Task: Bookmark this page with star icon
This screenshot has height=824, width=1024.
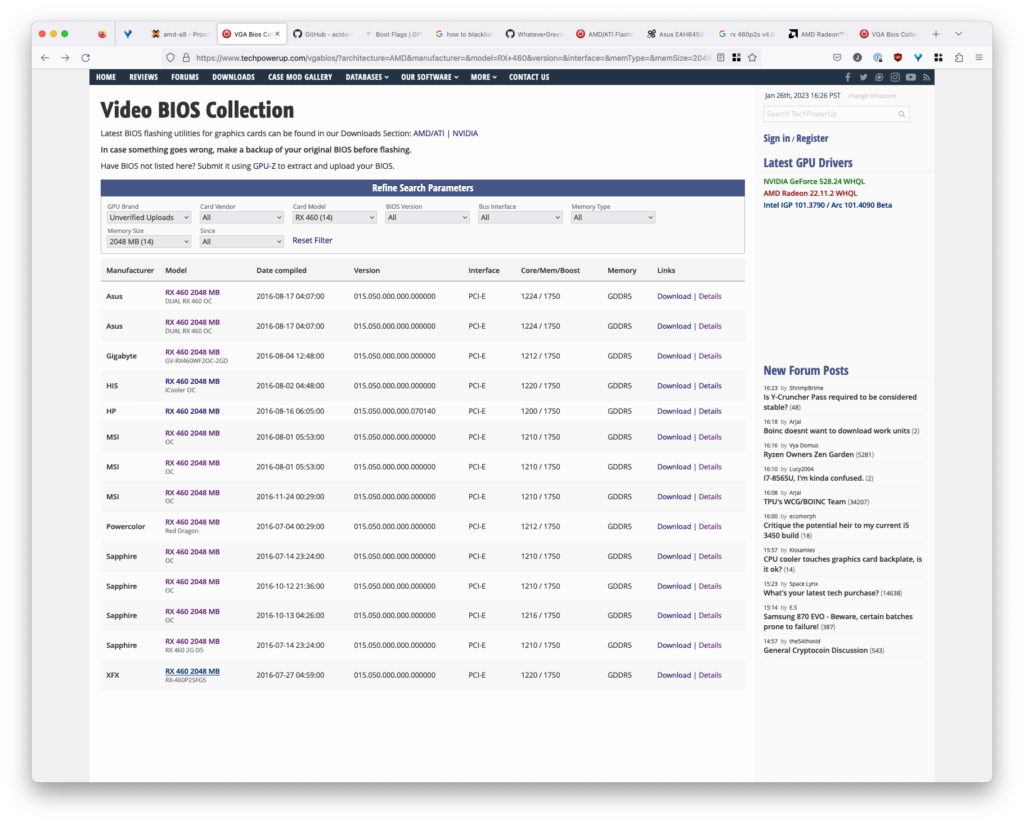Action: [x=752, y=58]
